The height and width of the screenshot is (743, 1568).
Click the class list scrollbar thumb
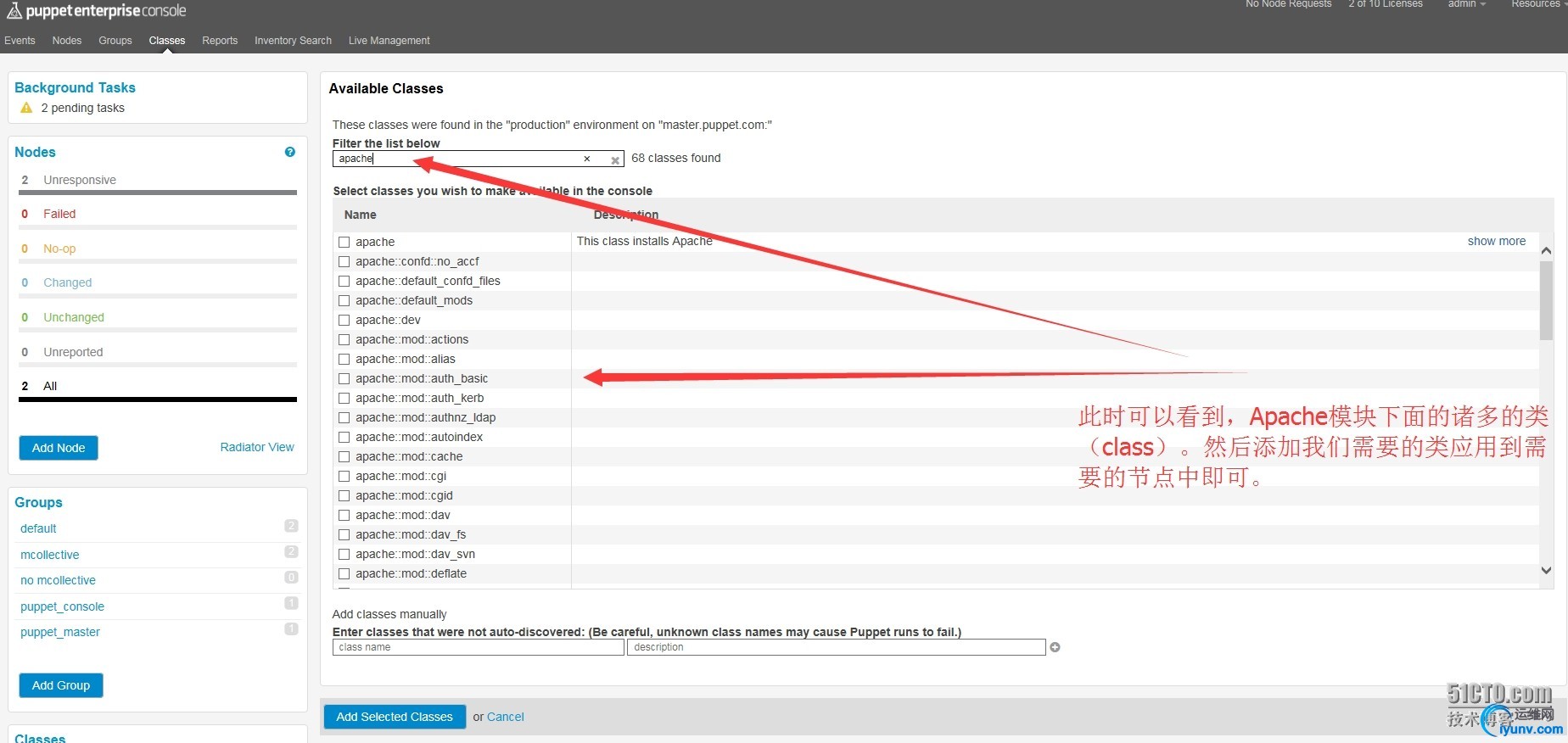tap(1546, 300)
